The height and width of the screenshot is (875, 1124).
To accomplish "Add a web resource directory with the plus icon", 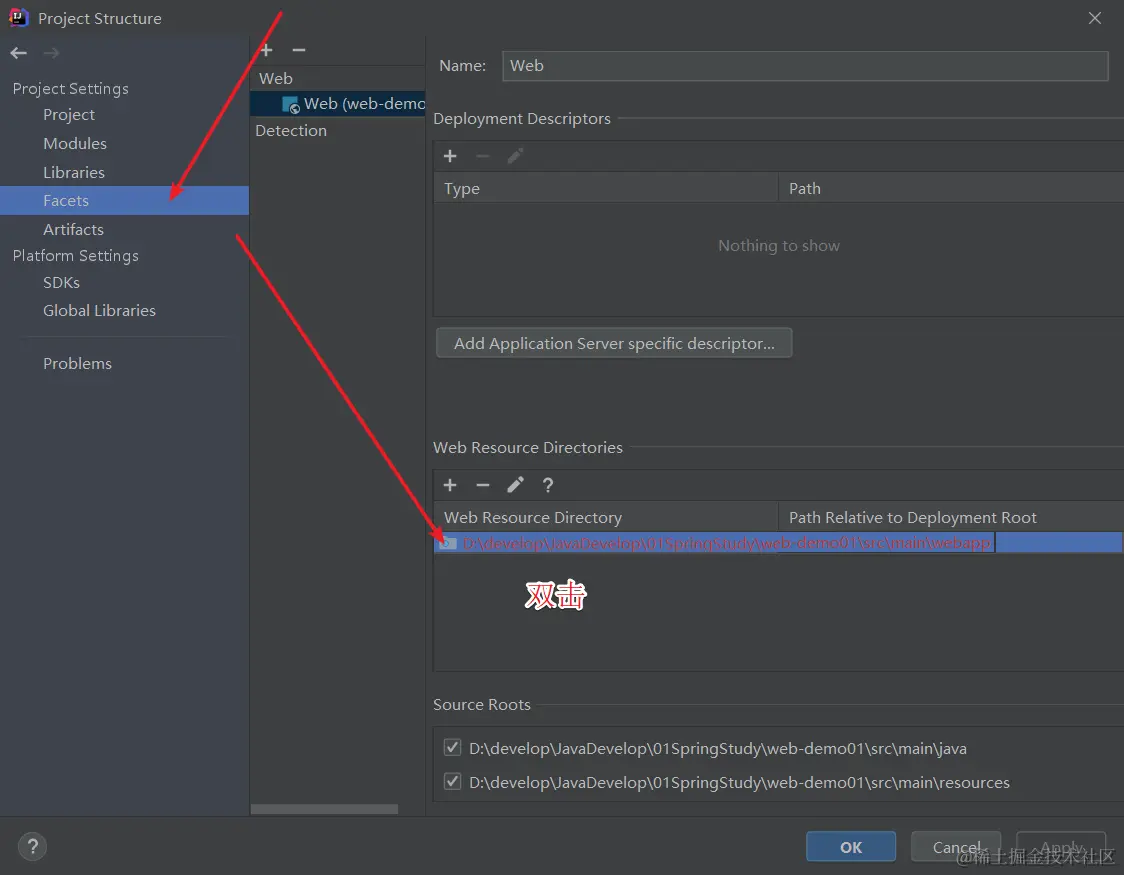I will pos(450,485).
